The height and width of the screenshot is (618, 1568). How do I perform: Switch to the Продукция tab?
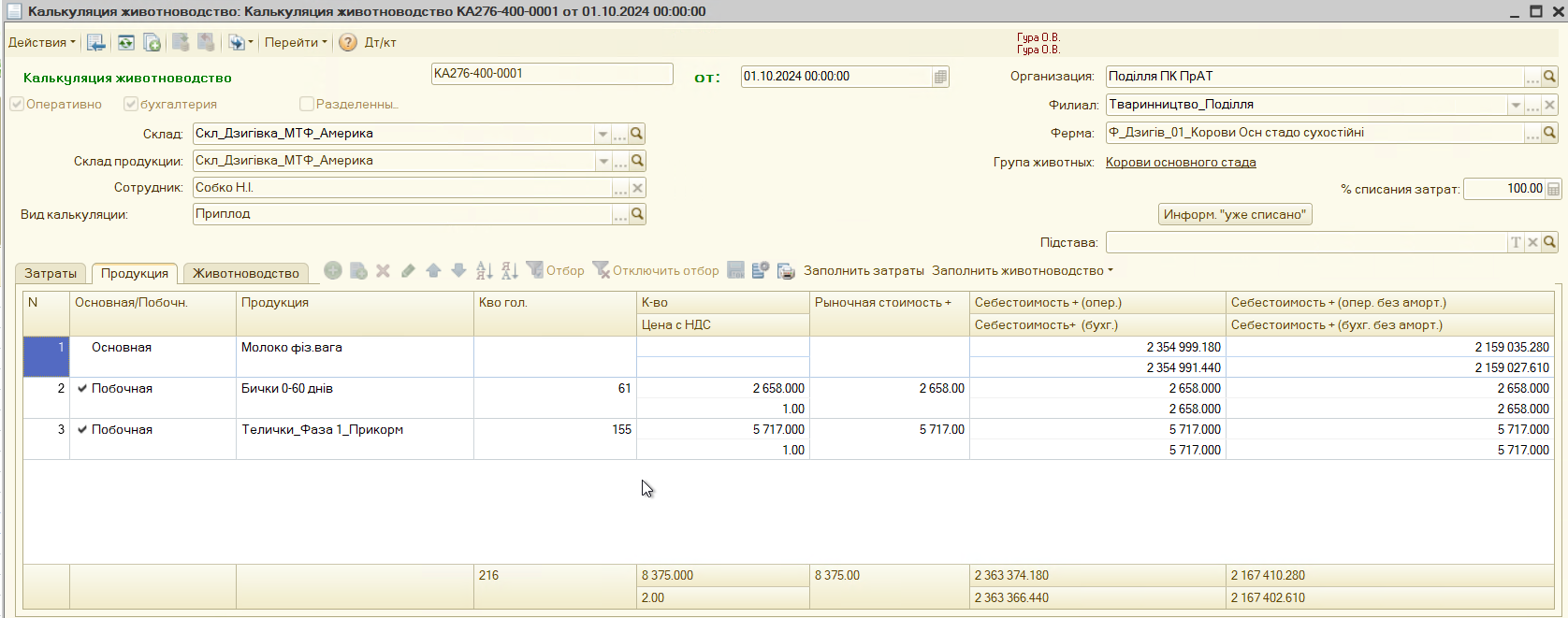[x=135, y=273]
